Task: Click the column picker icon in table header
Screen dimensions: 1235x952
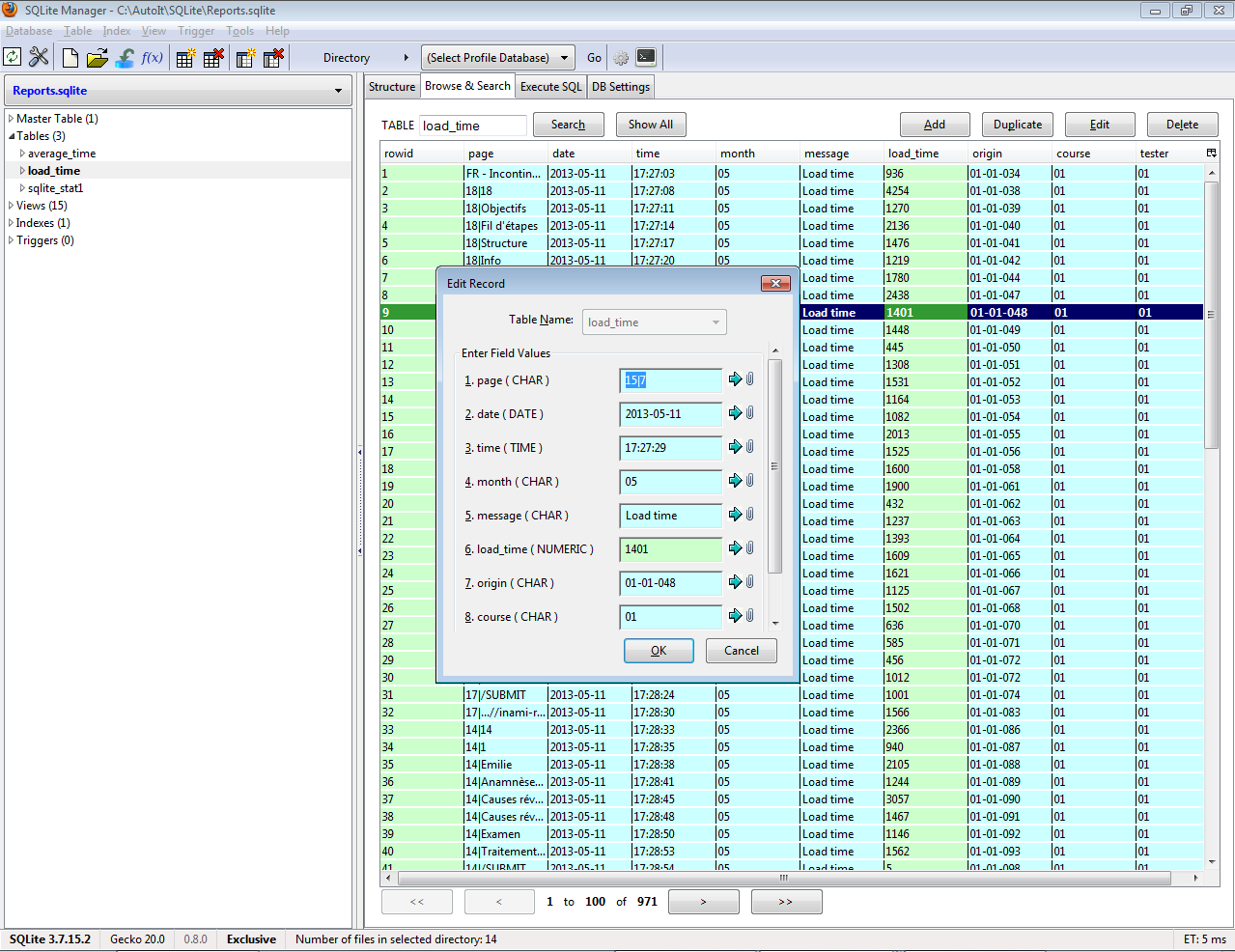Action: coord(1211,154)
